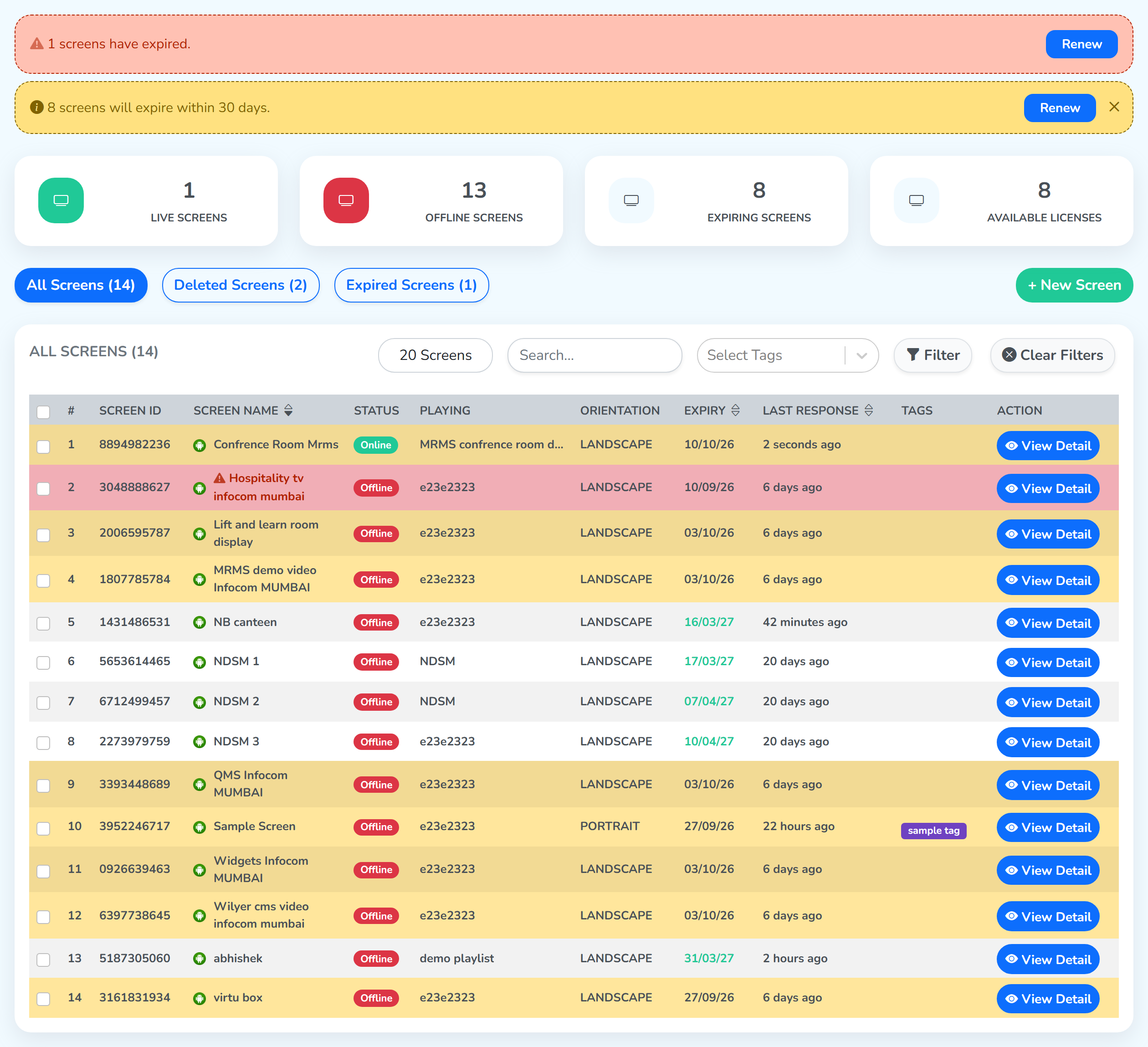The height and width of the screenshot is (1047, 1148).
Task: Open the 20 Screens page-size selector
Action: (436, 355)
